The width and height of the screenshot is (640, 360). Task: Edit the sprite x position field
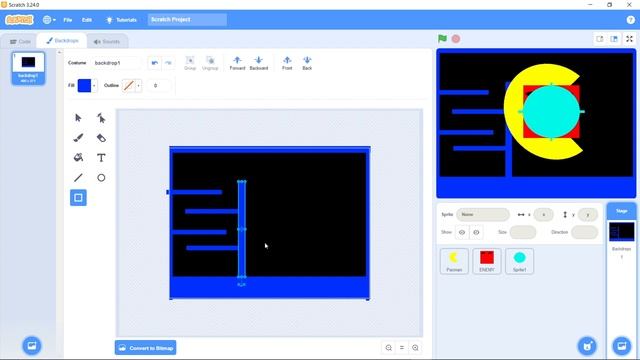click(543, 214)
